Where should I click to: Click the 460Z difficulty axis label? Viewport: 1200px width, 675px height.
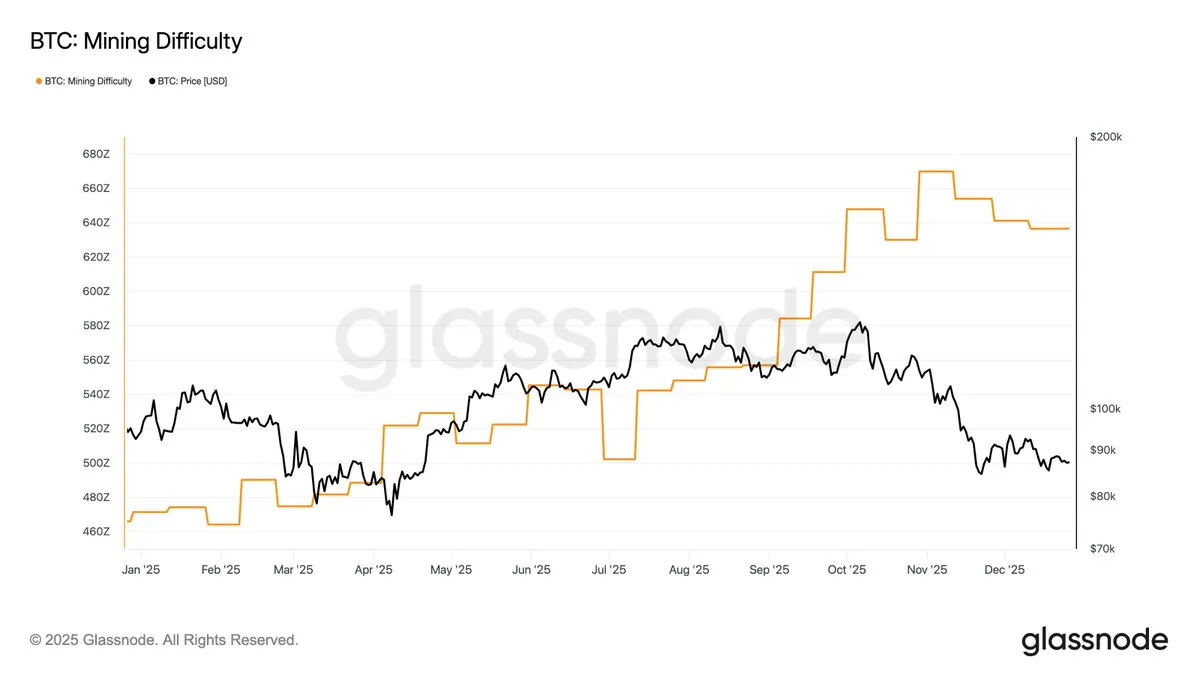pyautogui.click(x=96, y=531)
